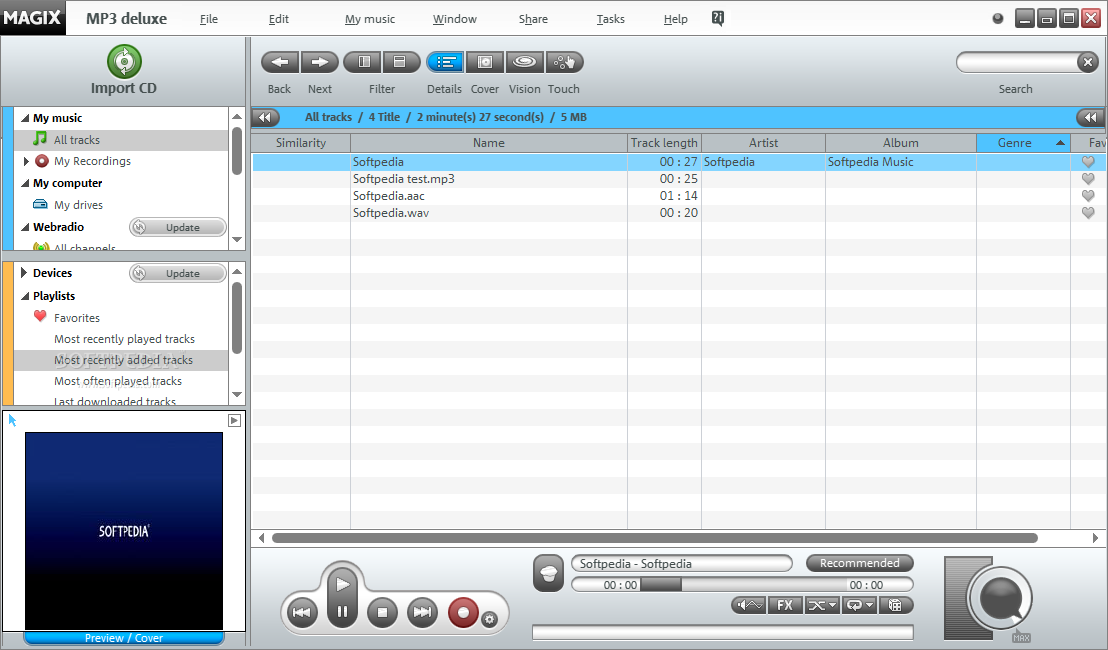This screenshot has height=650, width=1108.
Task: Switch to Details view
Action: click(x=445, y=62)
